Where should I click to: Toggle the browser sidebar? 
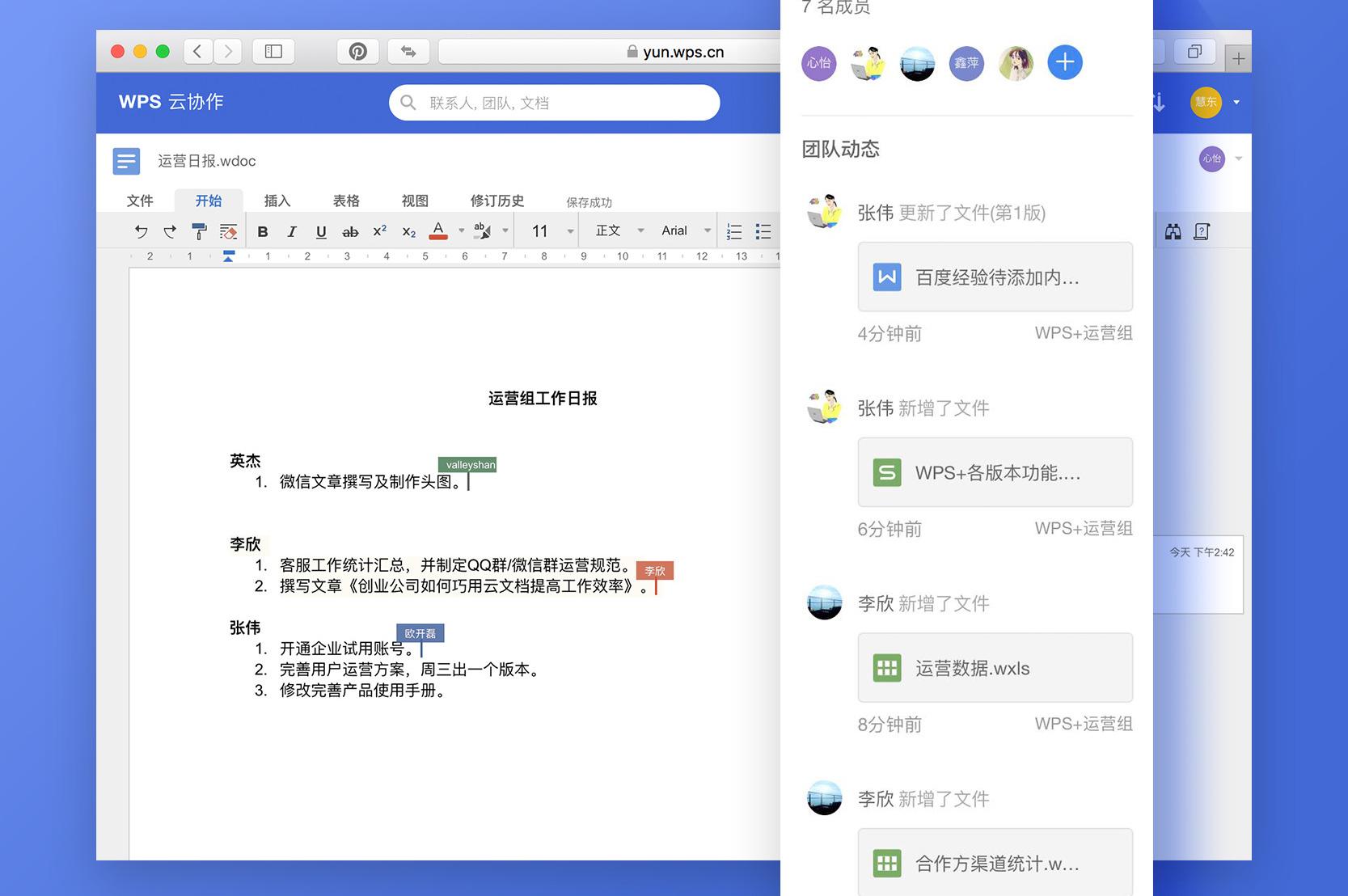(x=273, y=52)
